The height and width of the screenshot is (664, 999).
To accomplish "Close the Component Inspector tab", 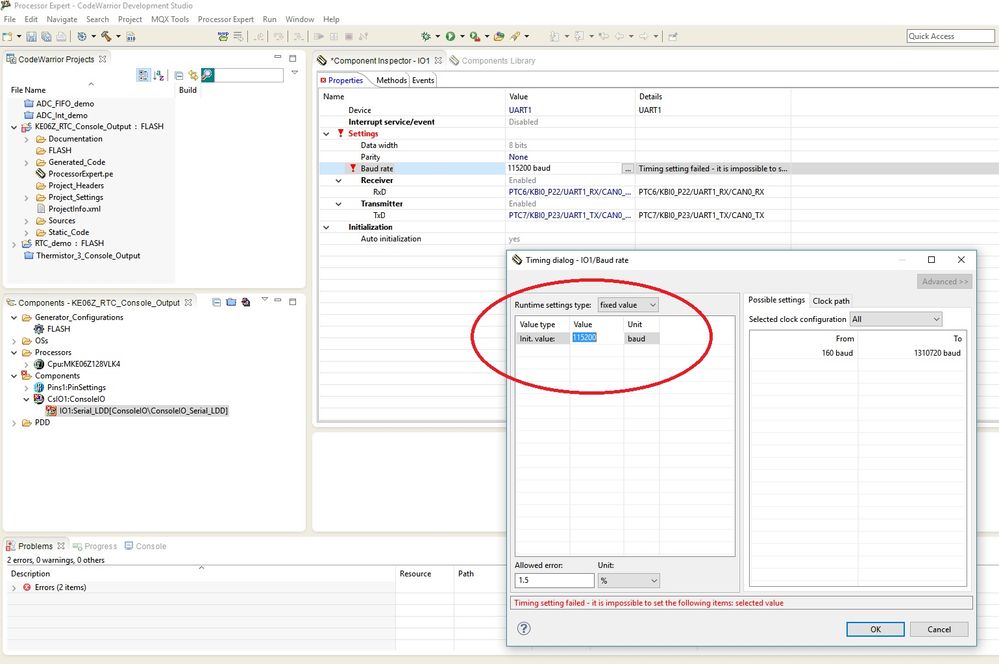I will click(x=438, y=61).
